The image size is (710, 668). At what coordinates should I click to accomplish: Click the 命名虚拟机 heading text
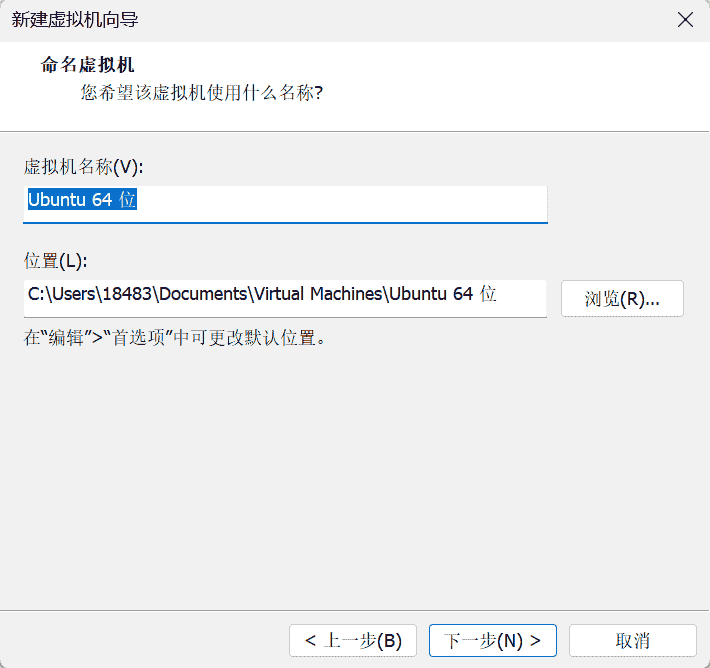tap(87, 65)
